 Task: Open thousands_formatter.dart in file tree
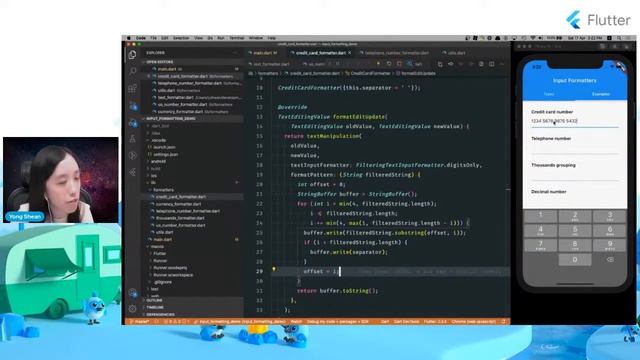(x=180, y=218)
